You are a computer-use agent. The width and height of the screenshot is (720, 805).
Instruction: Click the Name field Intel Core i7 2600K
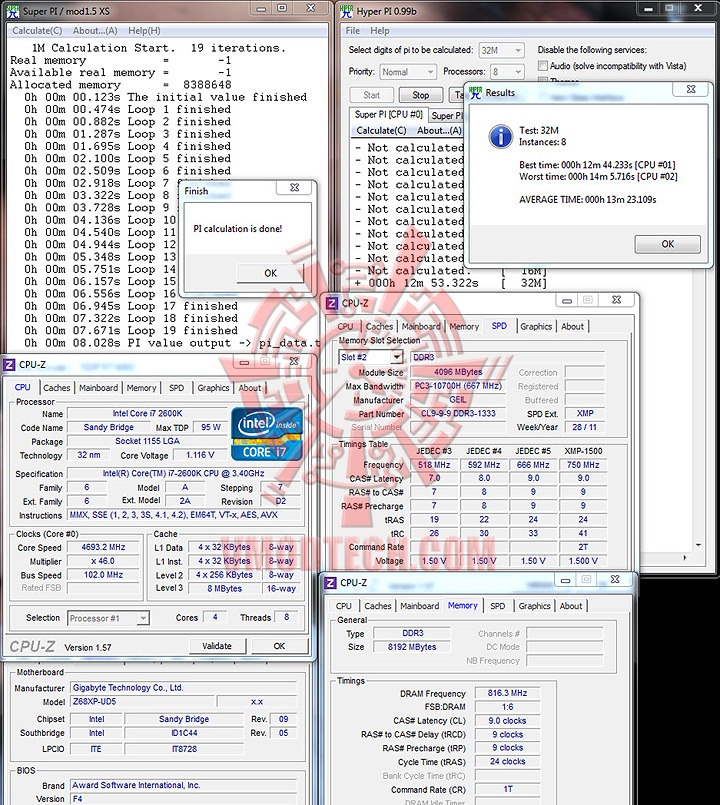147,414
